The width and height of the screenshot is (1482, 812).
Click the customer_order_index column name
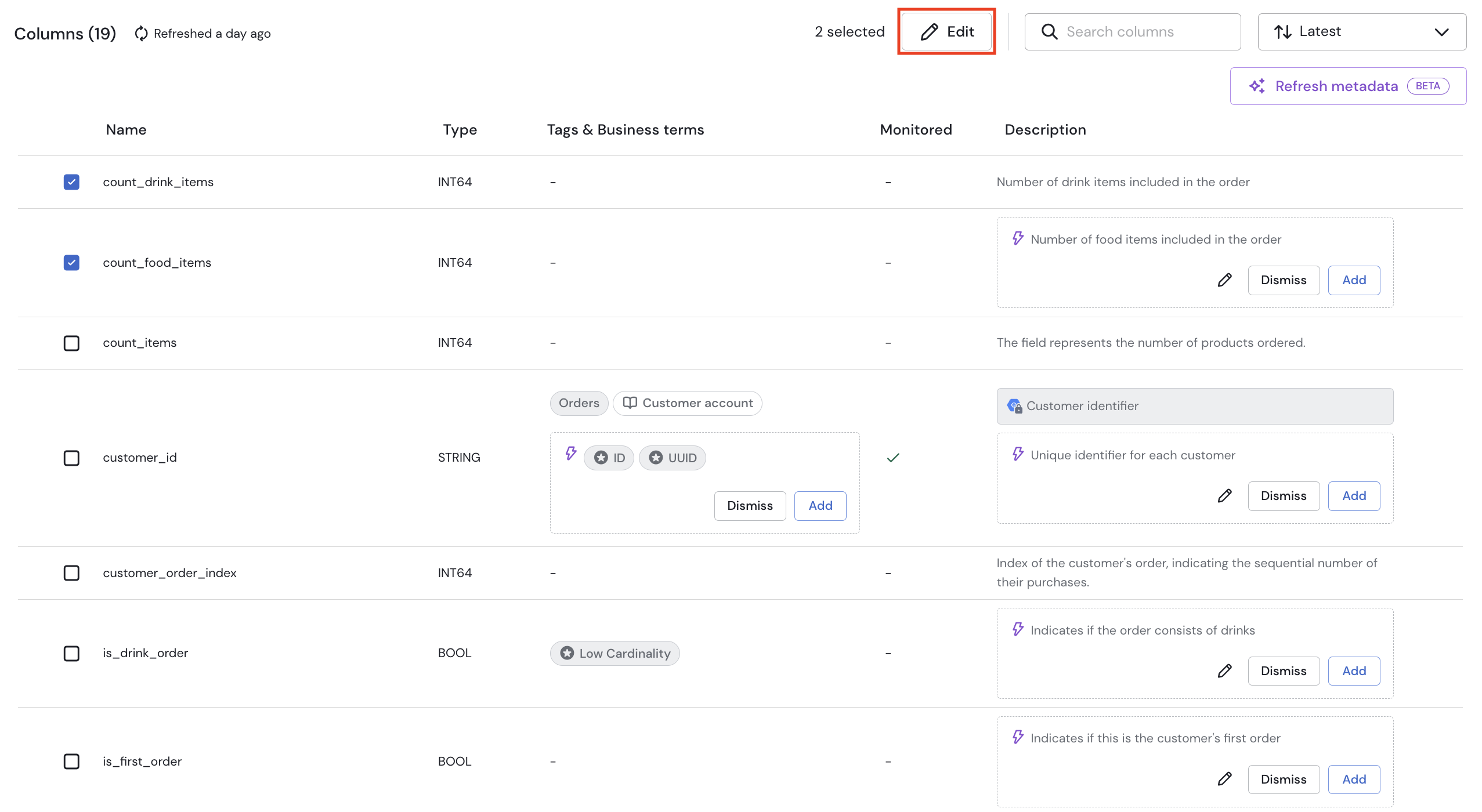(x=169, y=573)
